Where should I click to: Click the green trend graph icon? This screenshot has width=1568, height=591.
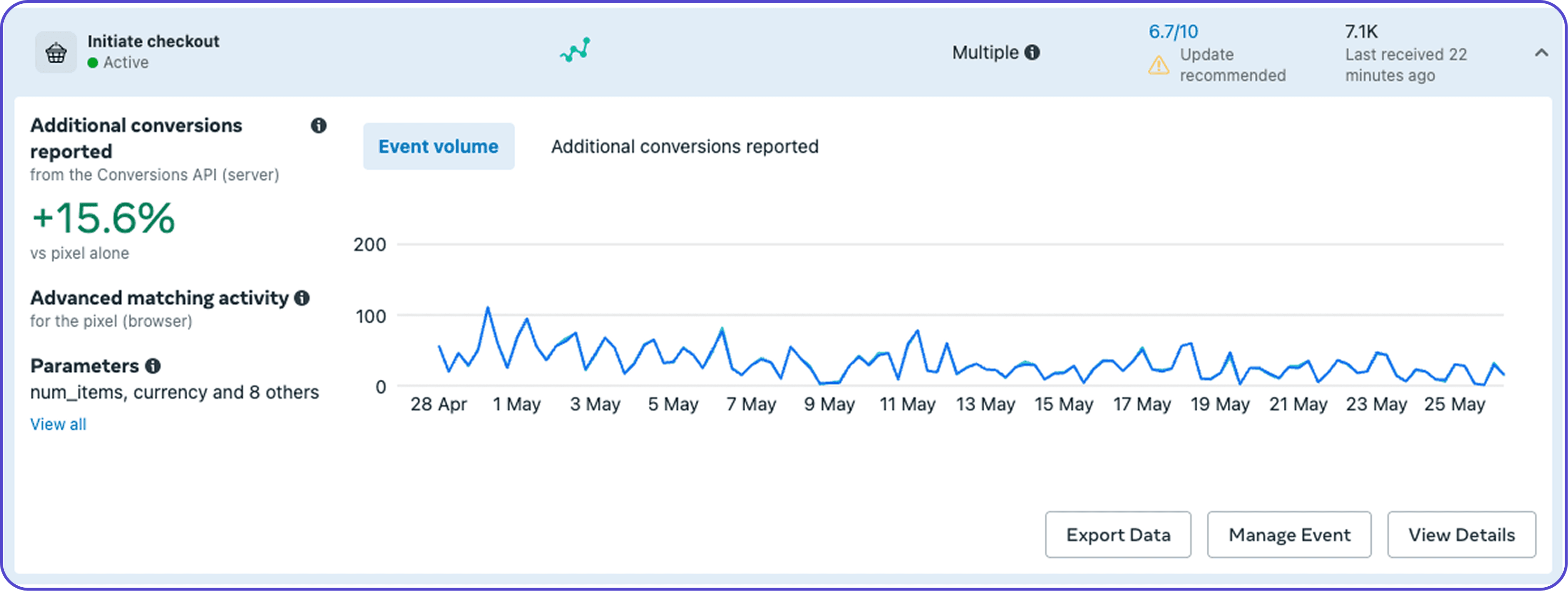575,50
